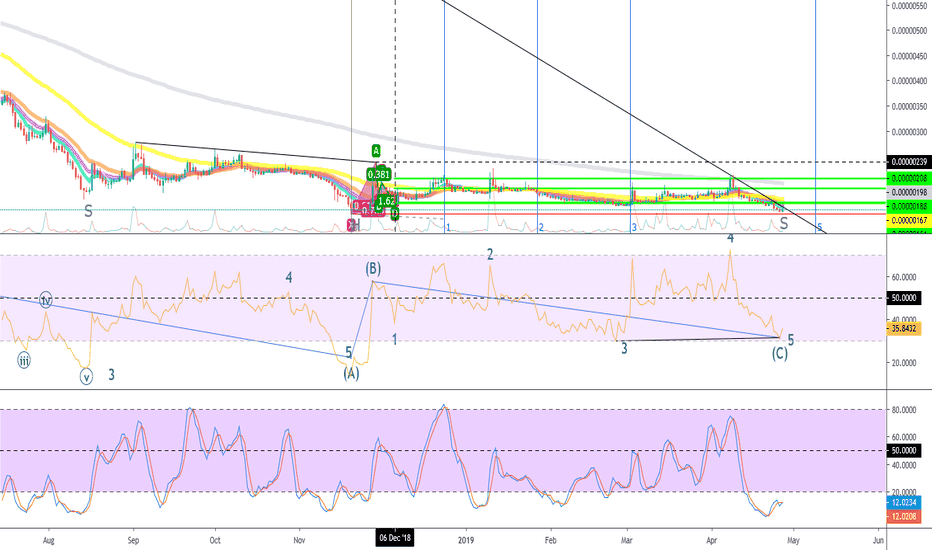The height and width of the screenshot is (550, 932).
Task: Select the wave 3 label near March RSI low
Action: coord(624,349)
